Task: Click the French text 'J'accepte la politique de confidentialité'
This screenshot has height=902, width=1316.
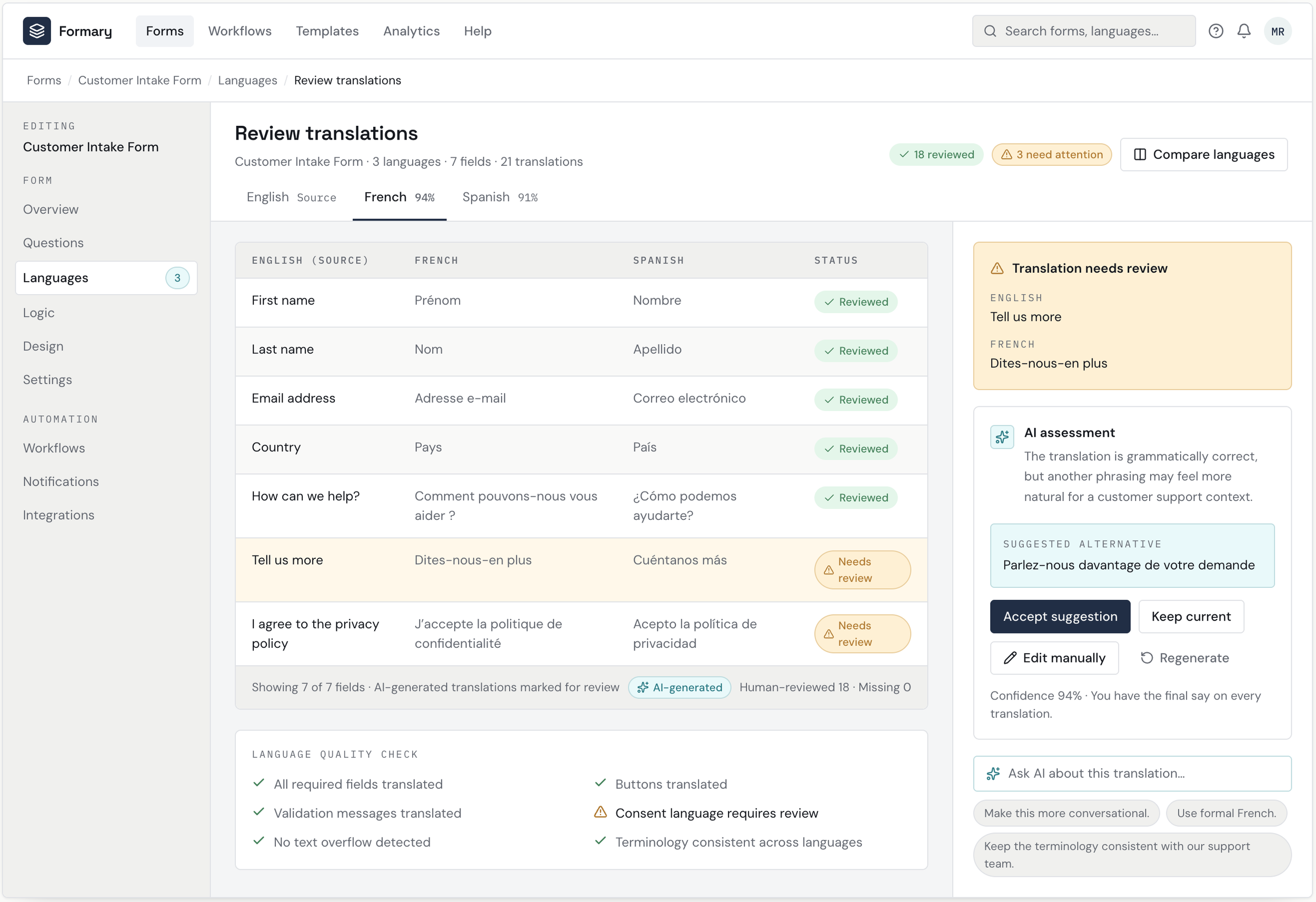Action: coord(488,634)
